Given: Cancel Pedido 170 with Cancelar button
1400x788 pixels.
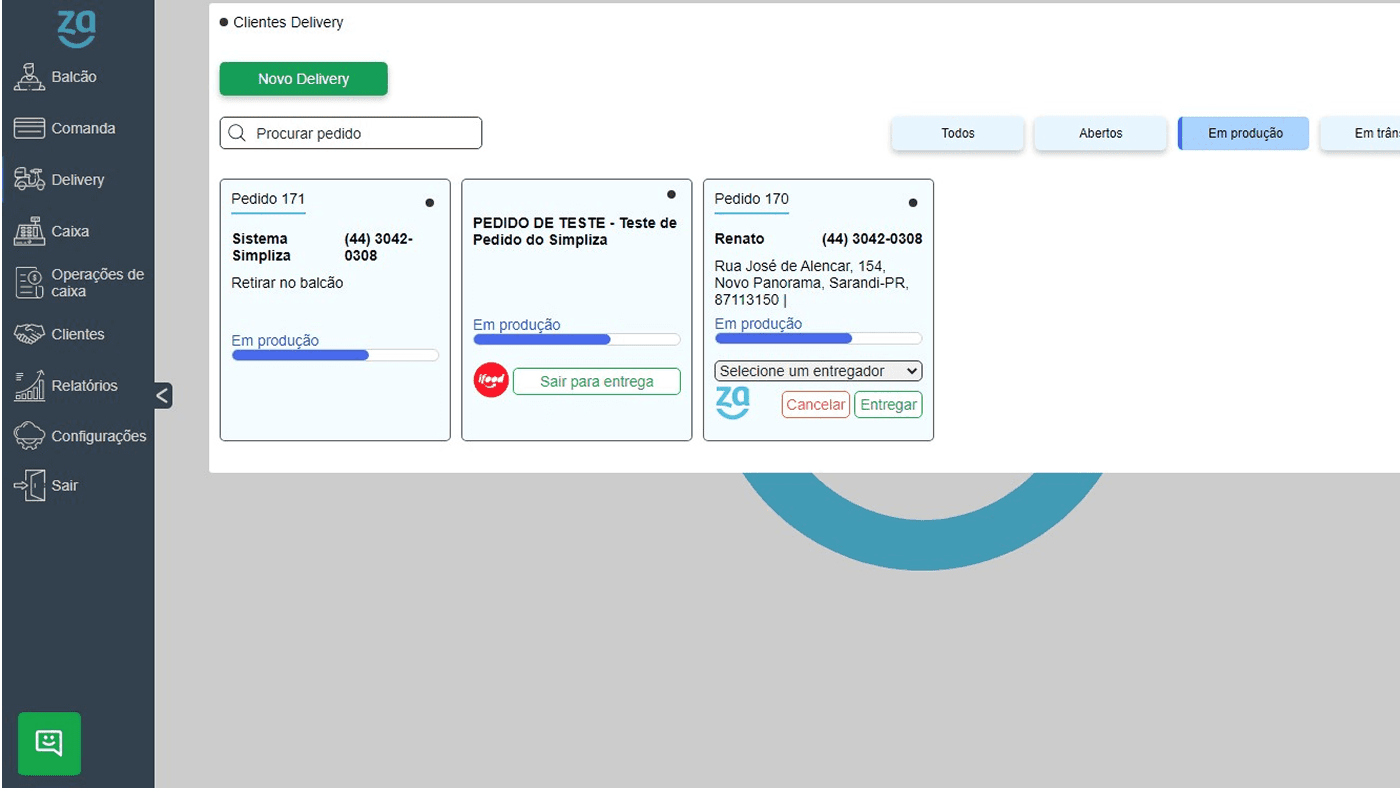Looking at the screenshot, I should point(815,405).
